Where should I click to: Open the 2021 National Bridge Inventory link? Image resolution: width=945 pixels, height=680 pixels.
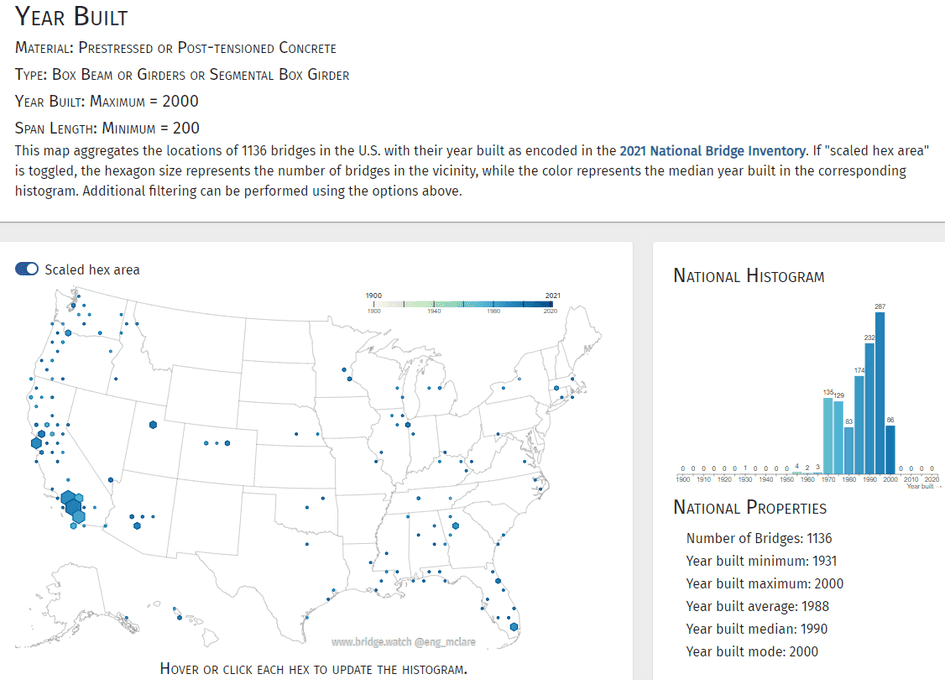712,151
